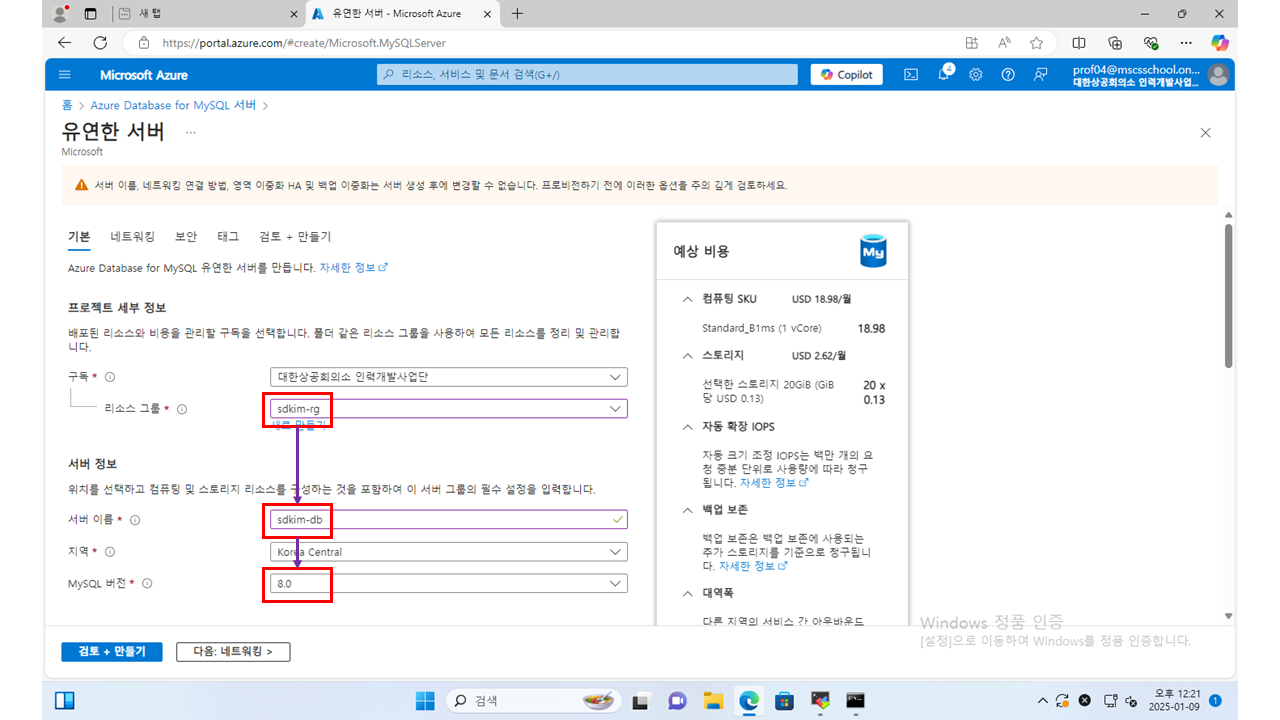Open a new browser tab
1280x720 pixels.
click(x=517, y=14)
